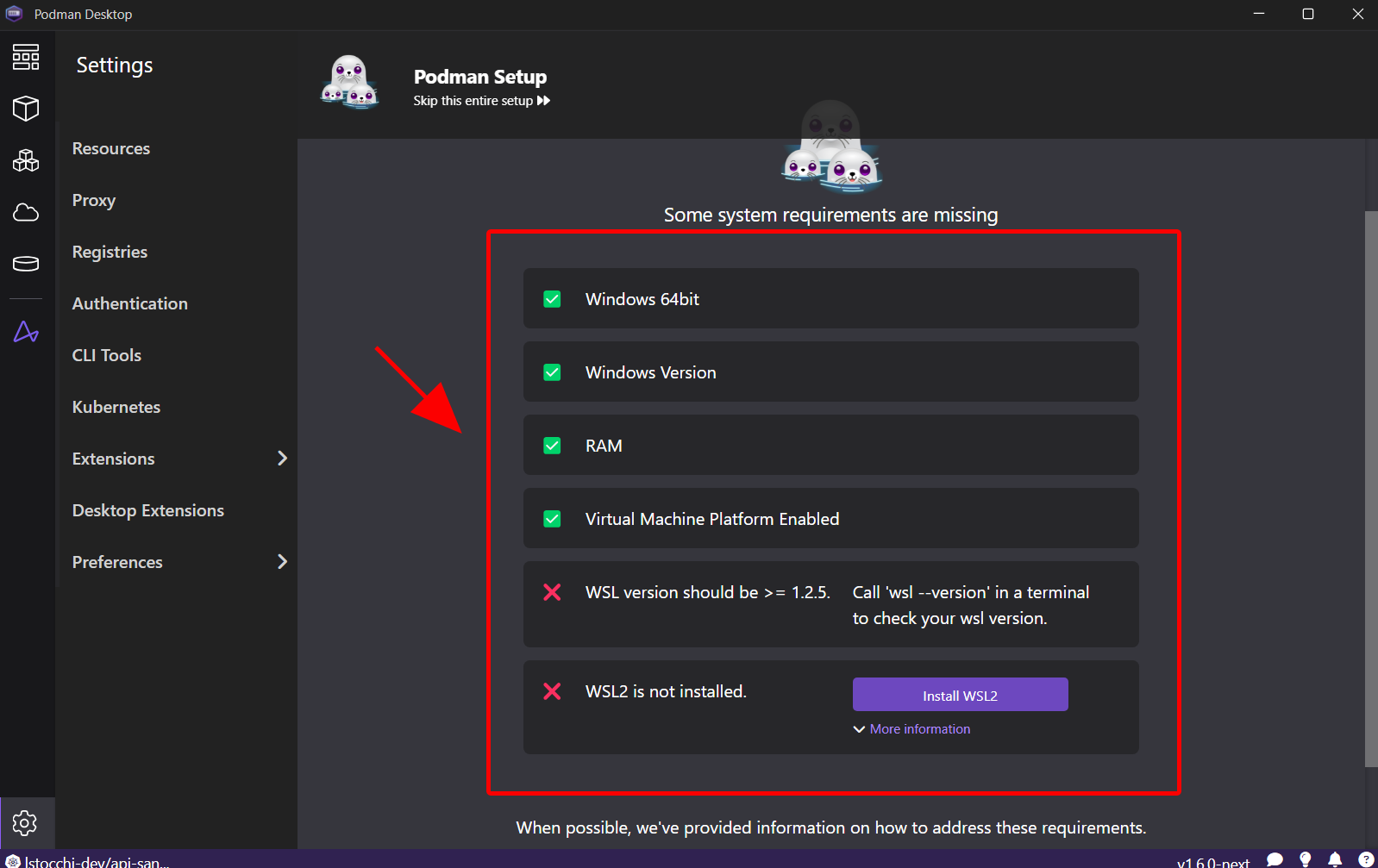Click the checkbox next to Virtual Machine Platform Enabled
The height and width of the screenshot is (868, 1378).
[x=552, y=519]
